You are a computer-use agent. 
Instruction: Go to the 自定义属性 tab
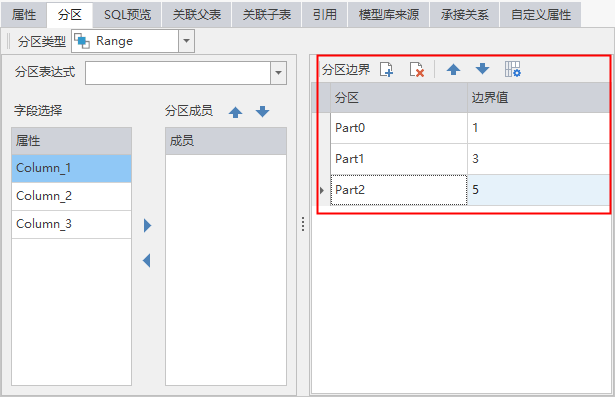[x=541, y=15]
